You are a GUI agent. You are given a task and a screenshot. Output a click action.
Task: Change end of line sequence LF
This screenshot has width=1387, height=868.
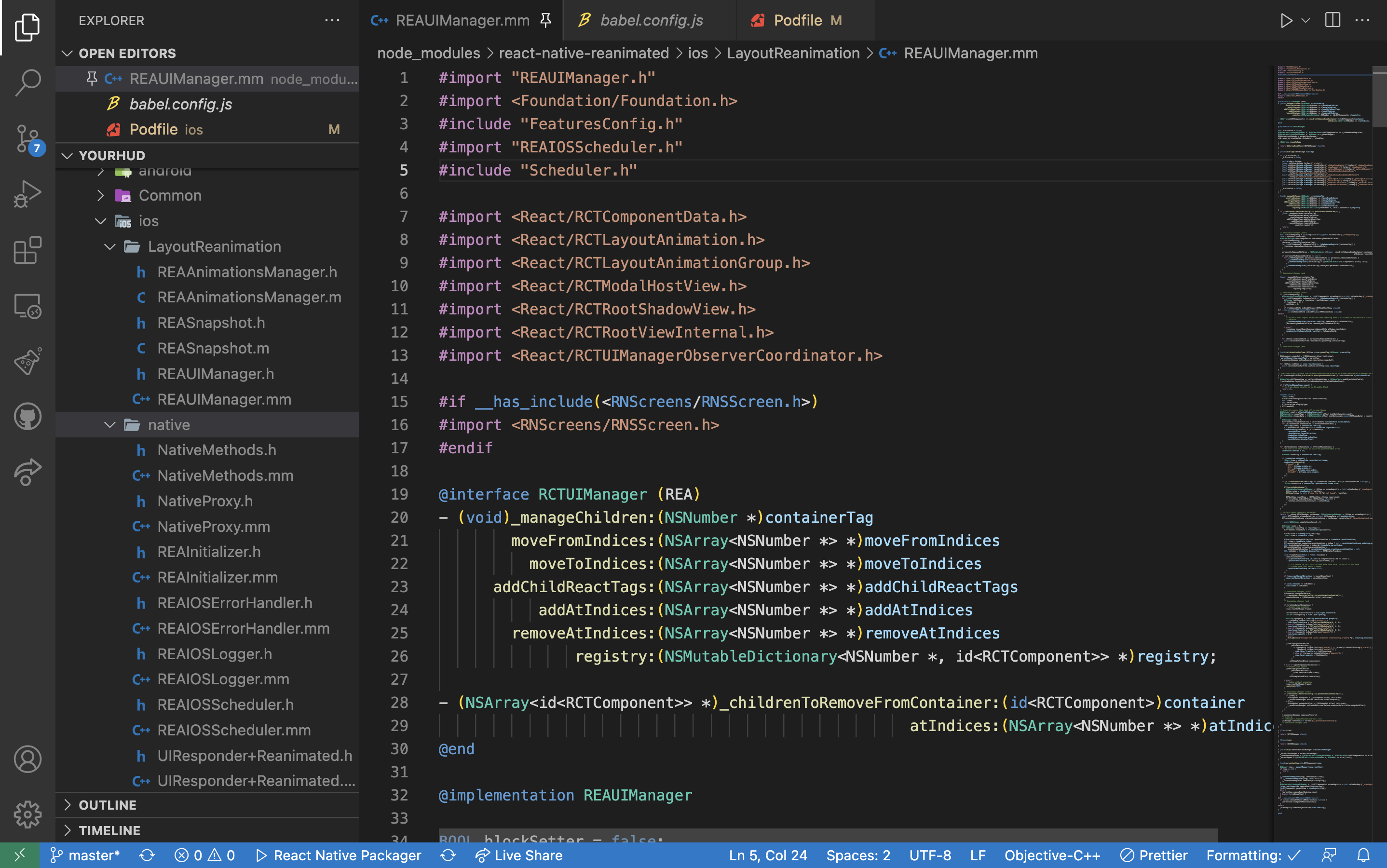click(978, 855)
